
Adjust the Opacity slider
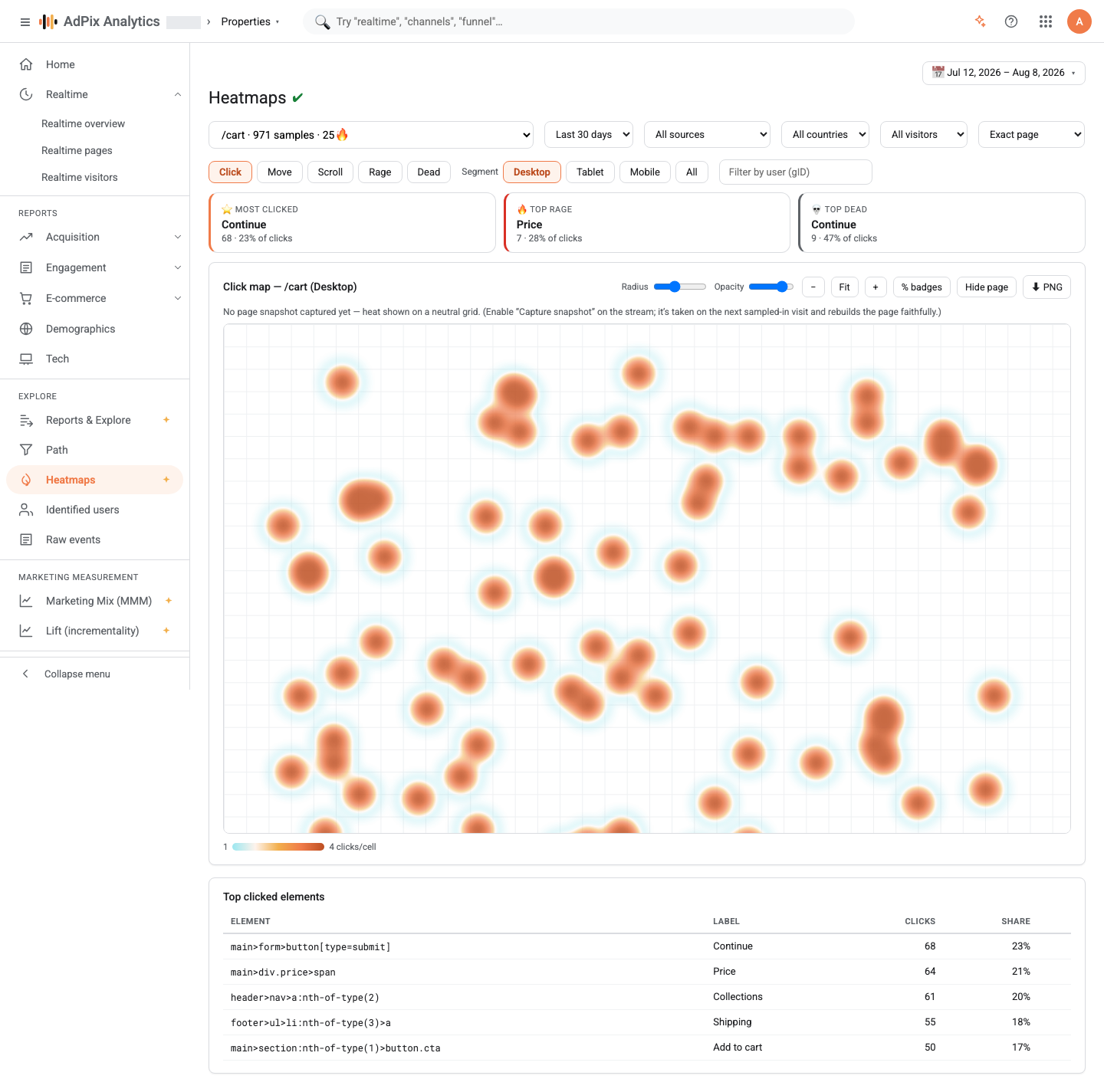[x=771, y=287]
